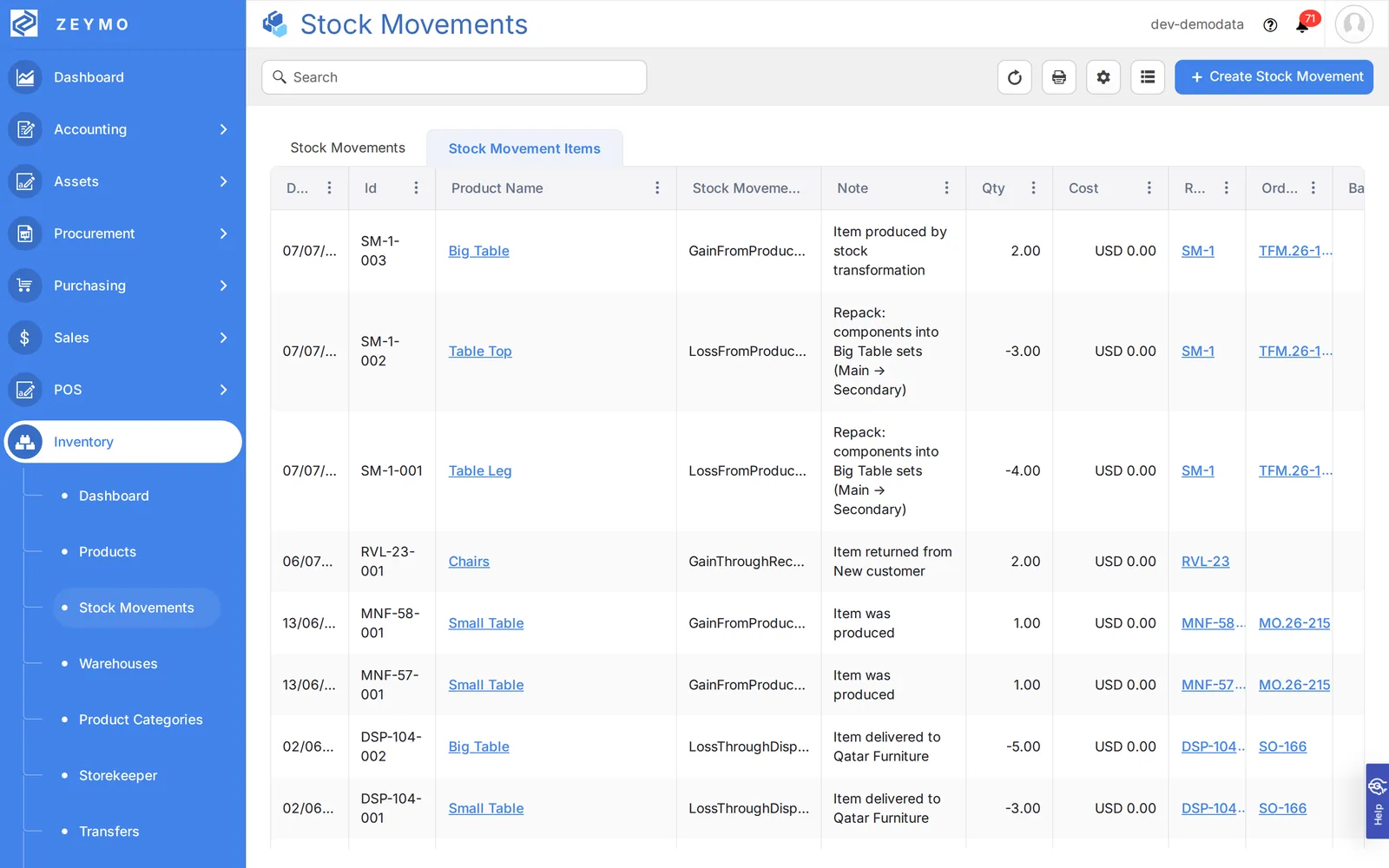Open the Qty column options menu
This screenshot has height=868, width=1389.
pos(1033,188)
